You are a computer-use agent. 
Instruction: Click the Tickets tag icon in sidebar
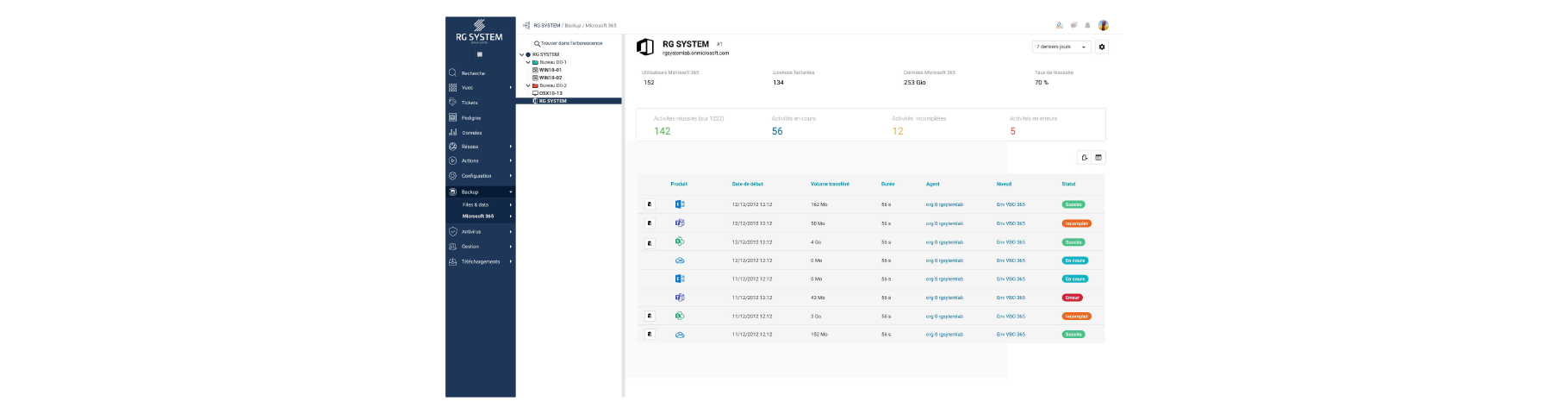(x=452, y=103)
